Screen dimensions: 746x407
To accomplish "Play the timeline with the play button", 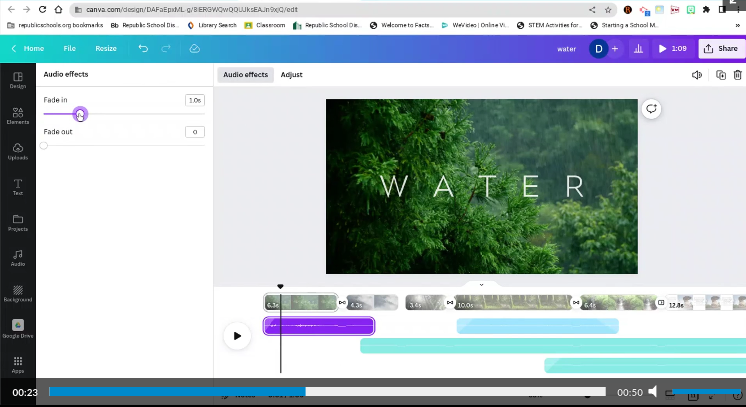I will point(237,336).
